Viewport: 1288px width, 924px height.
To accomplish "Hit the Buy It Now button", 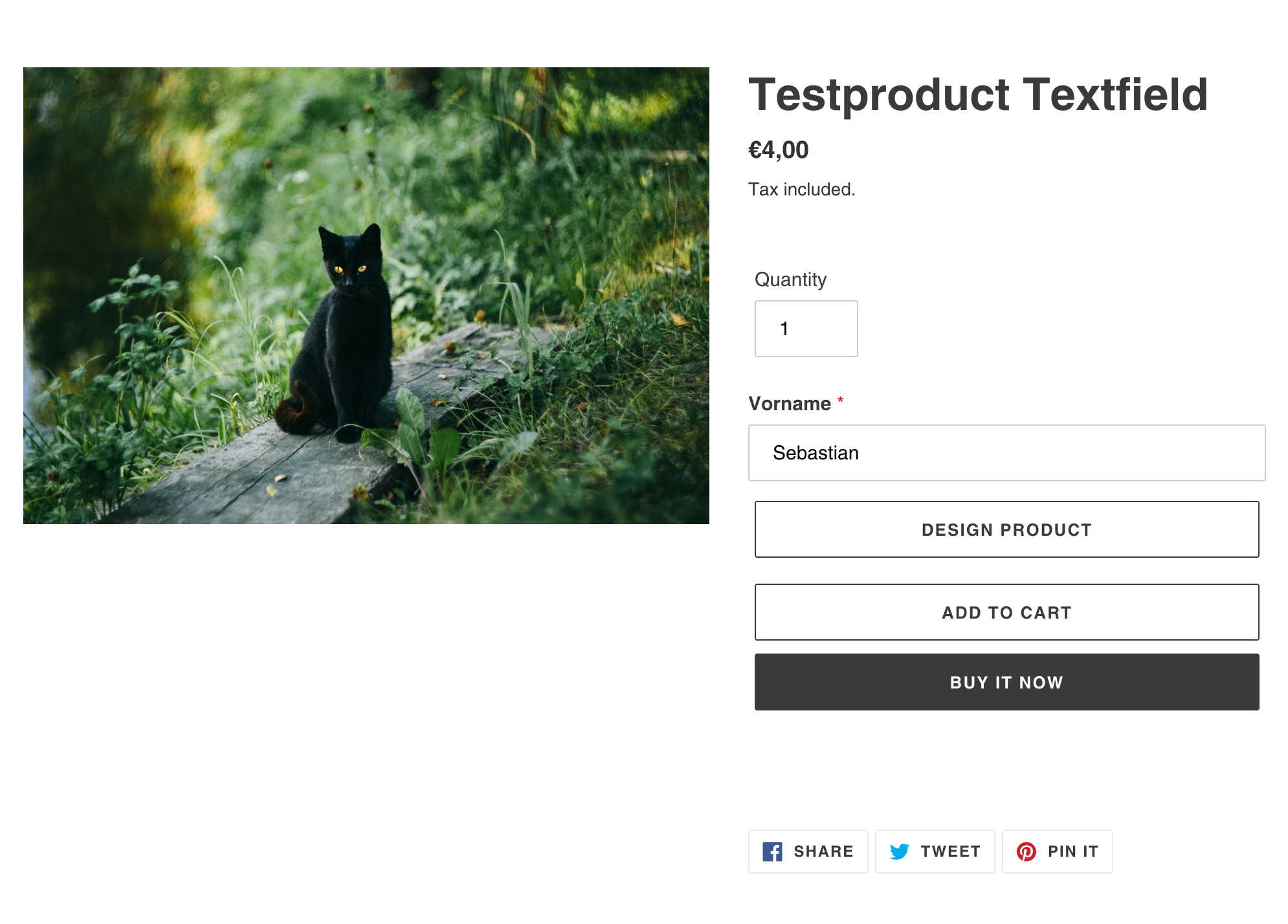I will pos(1006,682).
